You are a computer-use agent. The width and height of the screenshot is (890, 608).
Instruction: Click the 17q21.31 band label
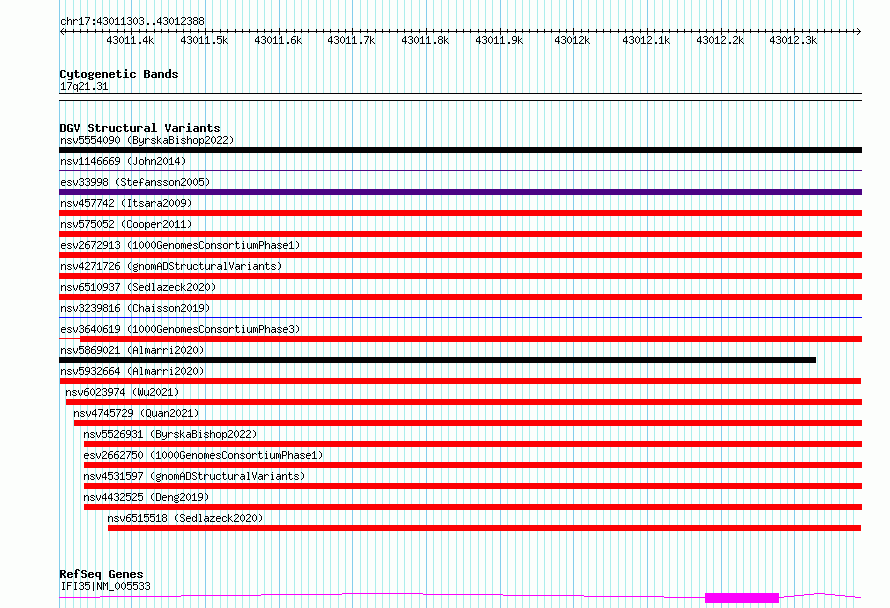click(84, 87)
